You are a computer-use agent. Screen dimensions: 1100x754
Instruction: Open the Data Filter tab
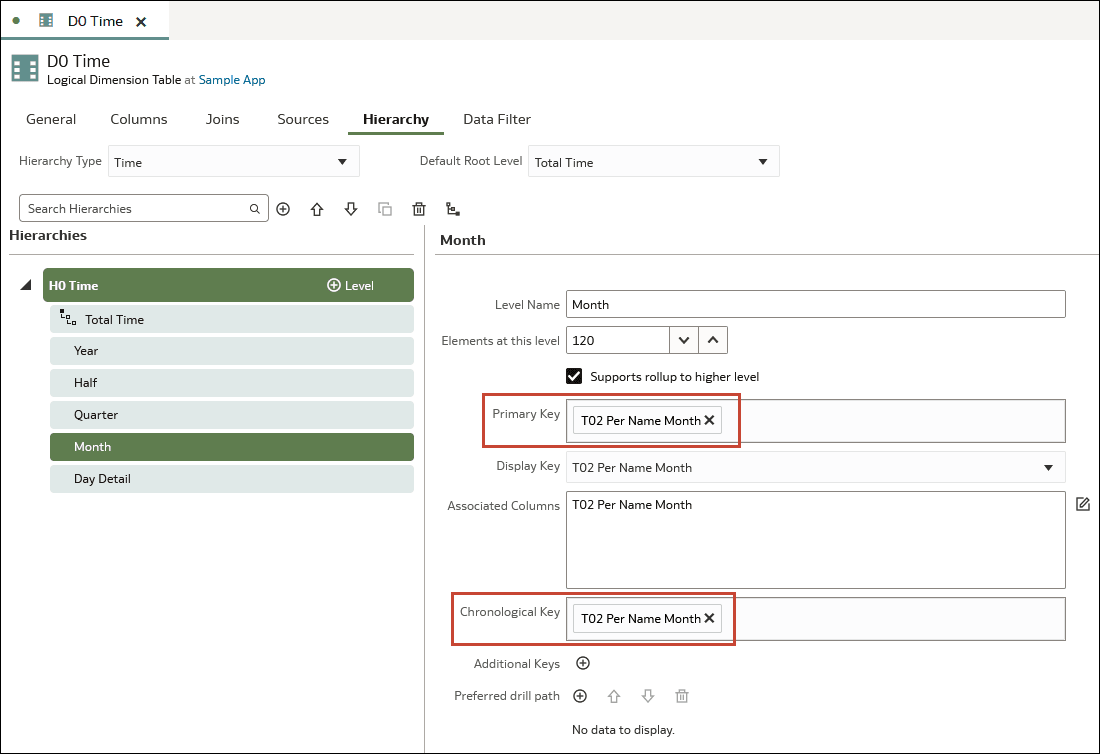coord(497,119)
